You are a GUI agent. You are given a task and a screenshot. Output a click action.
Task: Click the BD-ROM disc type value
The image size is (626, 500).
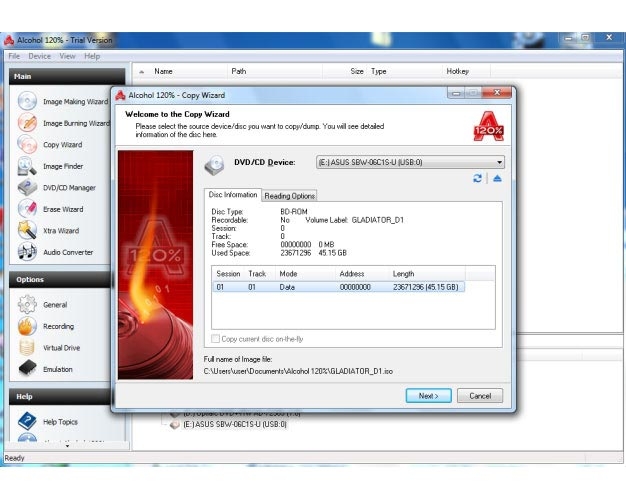[294, 211]
